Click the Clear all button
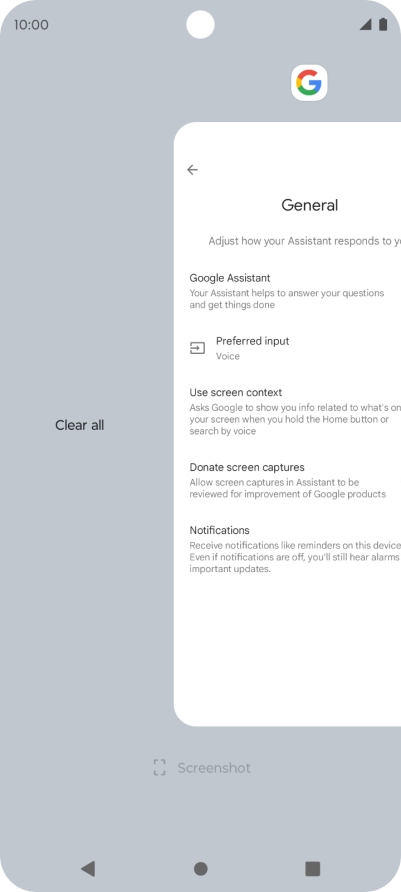Image resolution: width=401 pixels, height=892 pixels. [80, 425]
